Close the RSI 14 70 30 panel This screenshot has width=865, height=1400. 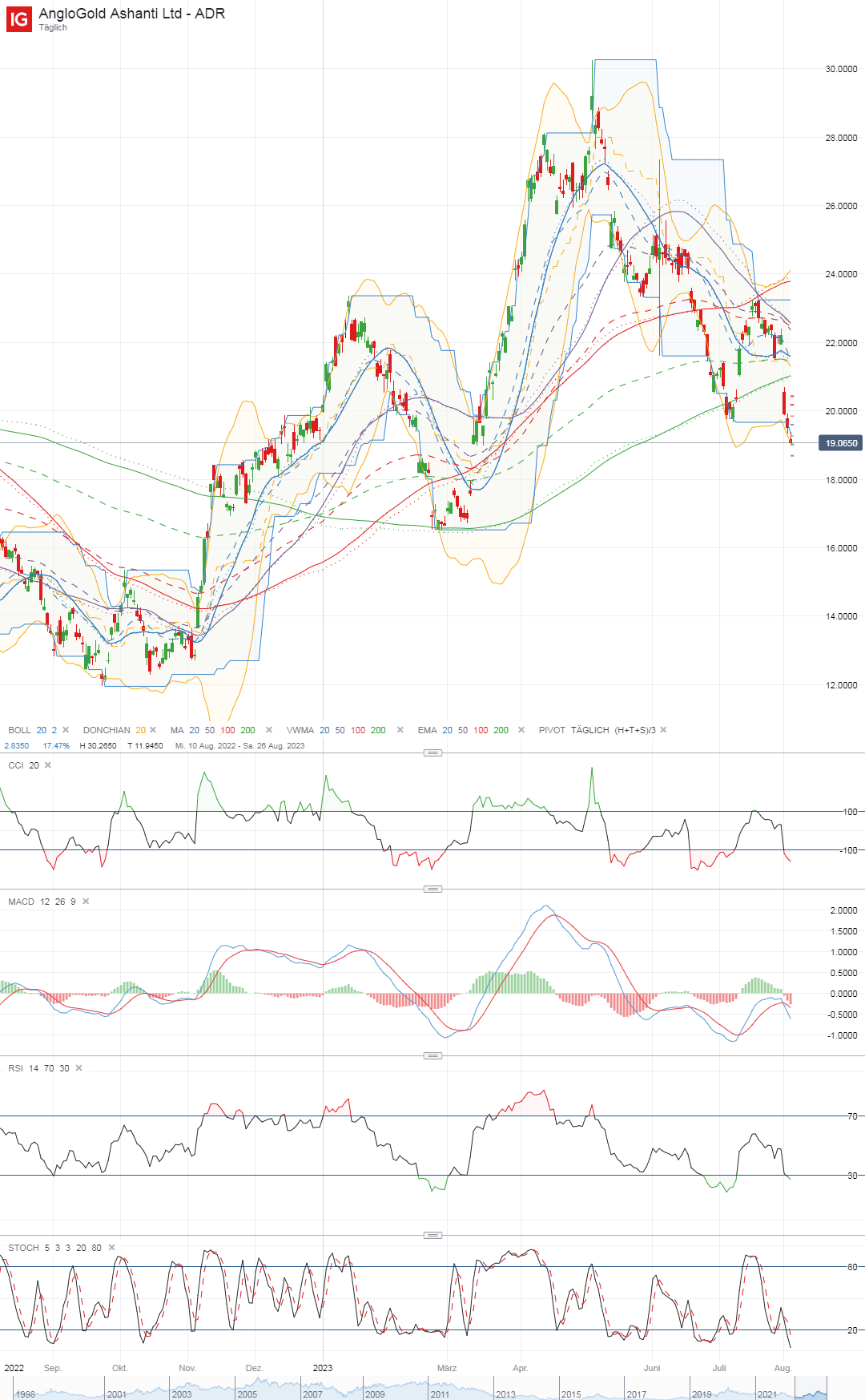click(78, 1068)
